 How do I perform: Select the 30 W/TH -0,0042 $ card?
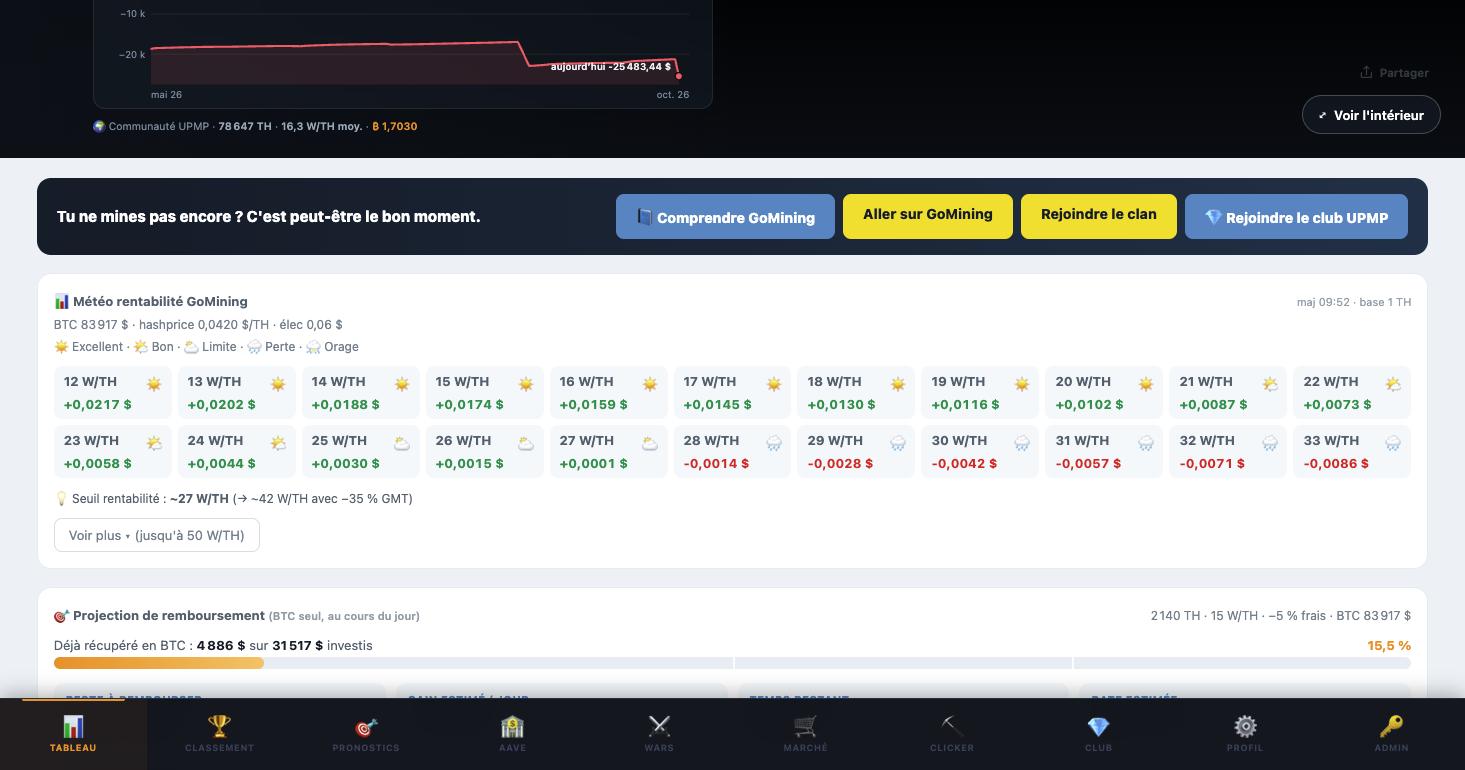tap(980, 452)
